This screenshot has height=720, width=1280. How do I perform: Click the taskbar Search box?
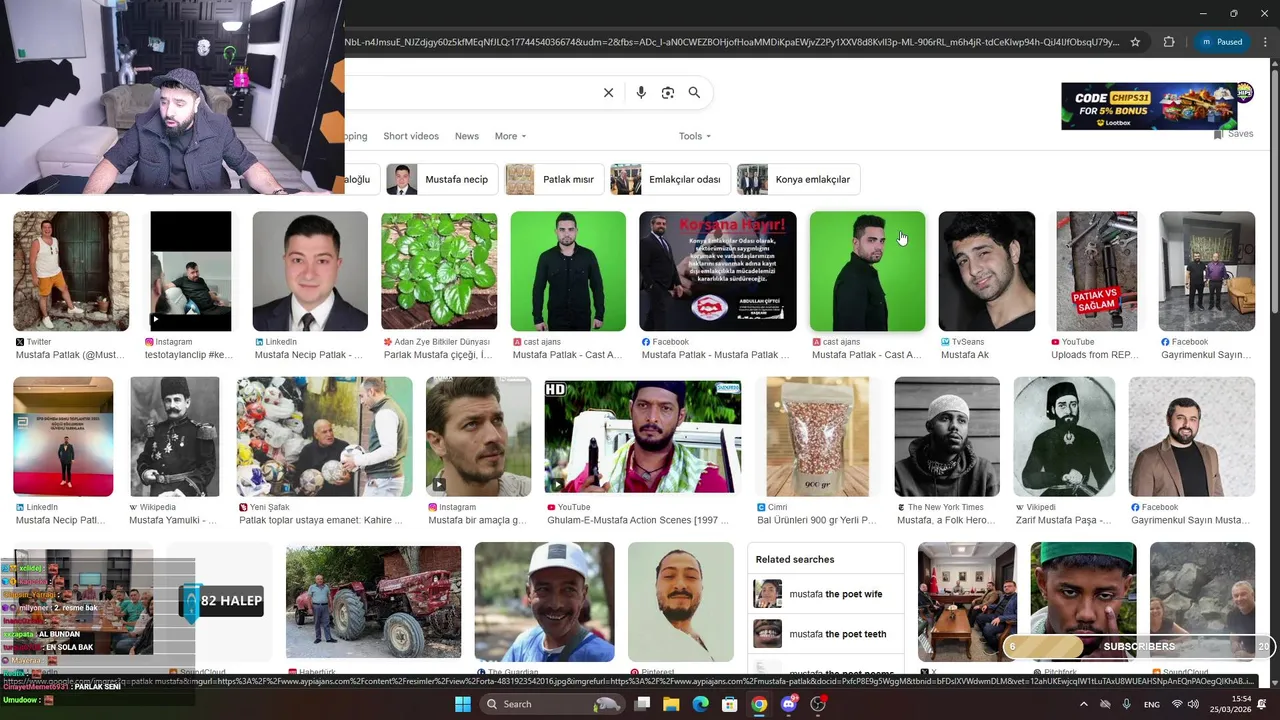[x=553, y=704]
